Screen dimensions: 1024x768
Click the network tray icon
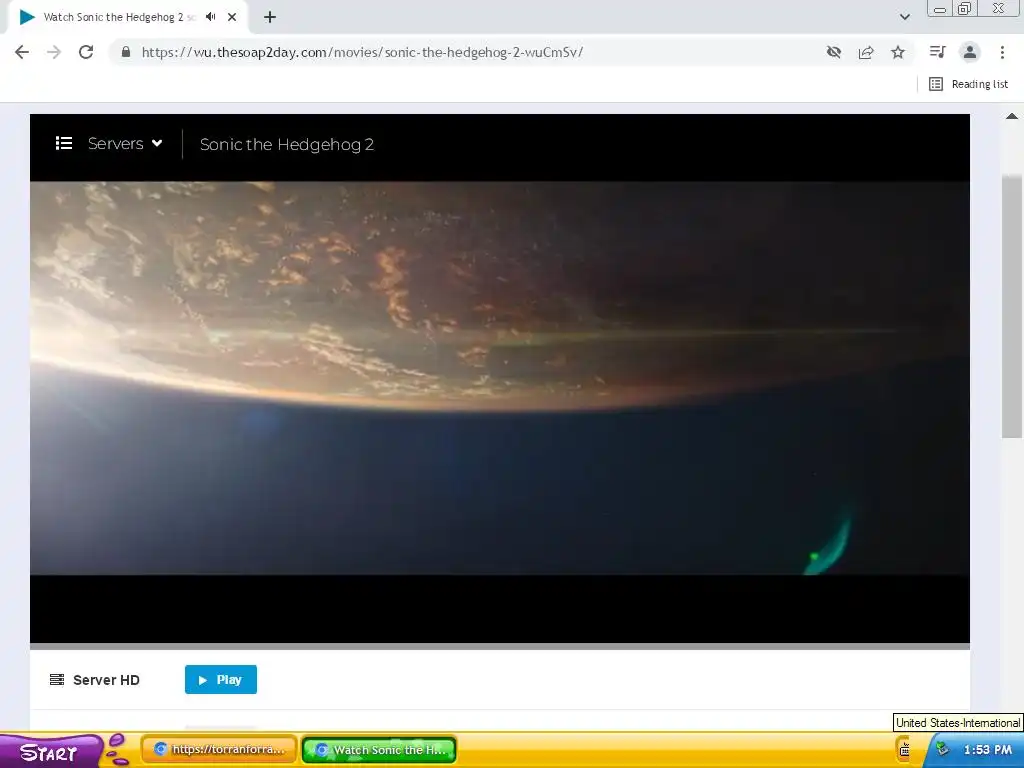(942, 749)
